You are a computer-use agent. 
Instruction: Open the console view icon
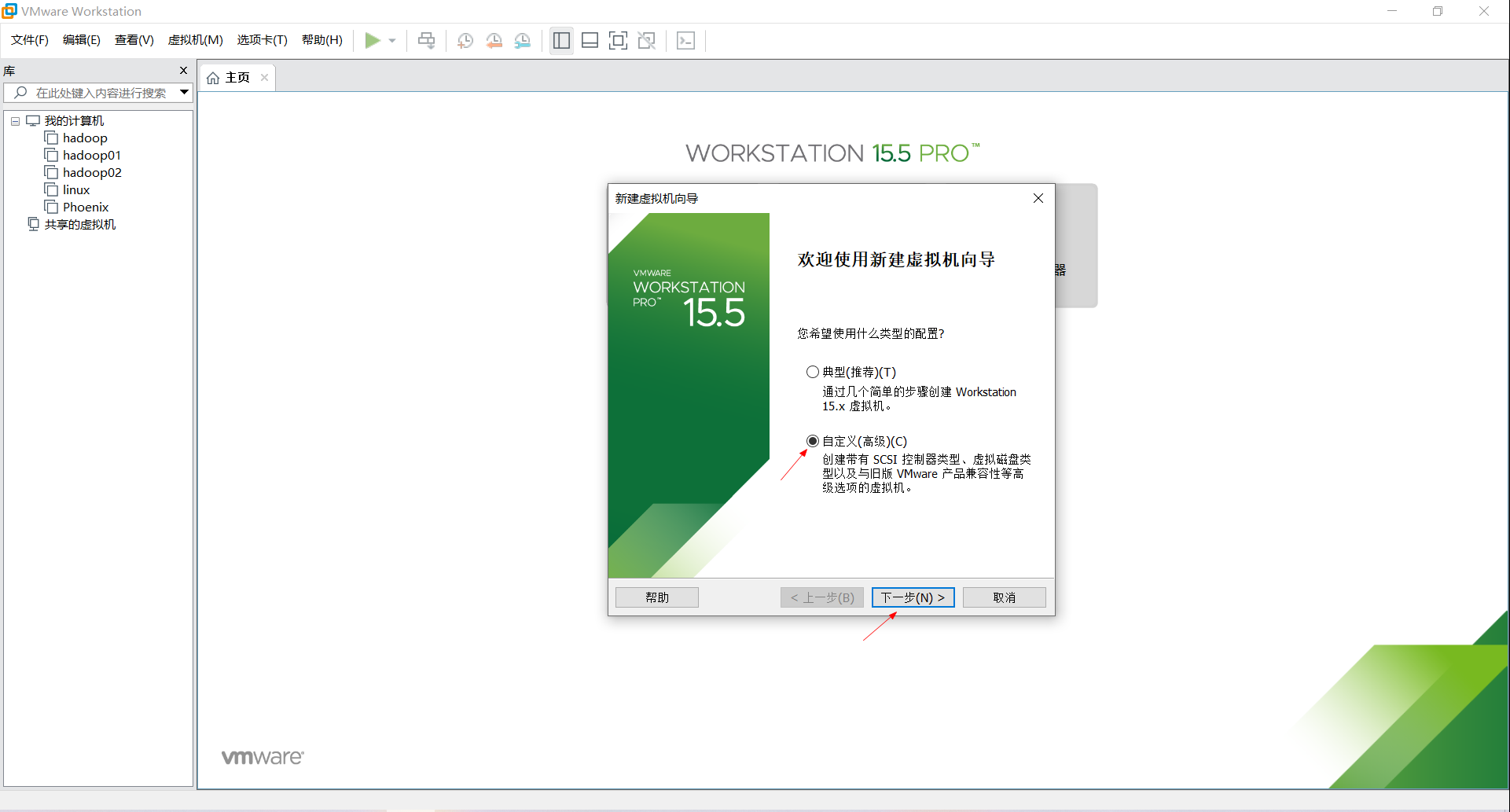pyautogui.click(x=685, y=40)
